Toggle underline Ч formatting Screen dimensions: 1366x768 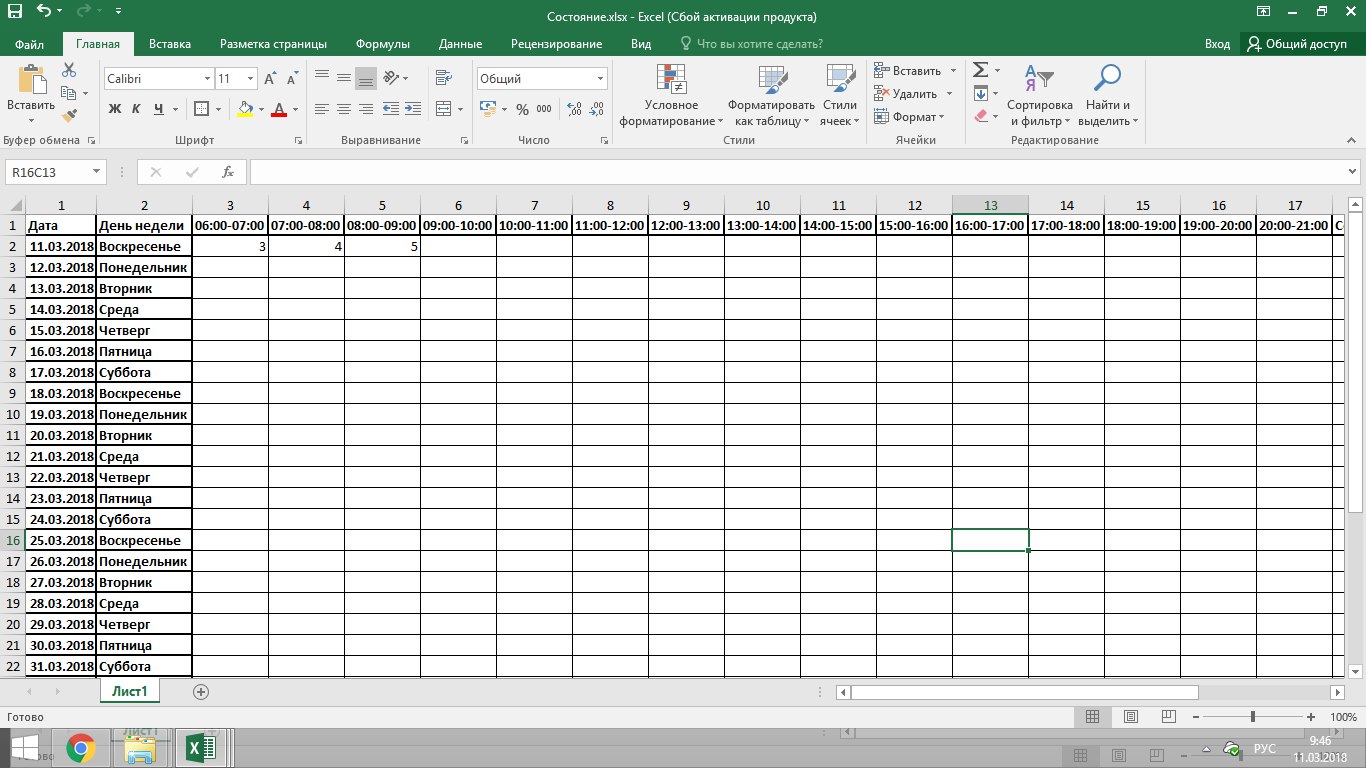pos(159,109)
